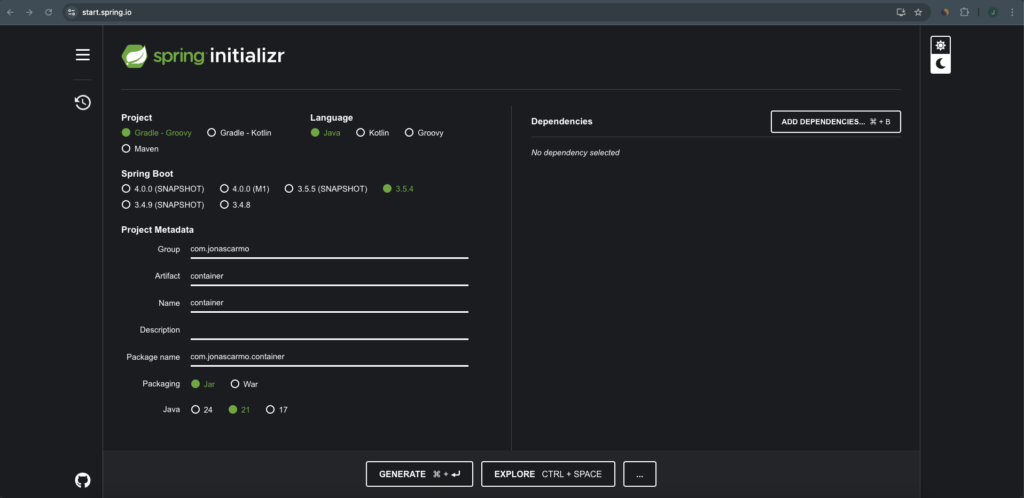Reload the page in browser
Screen dimensions: 1024x498
click(48, 12)
